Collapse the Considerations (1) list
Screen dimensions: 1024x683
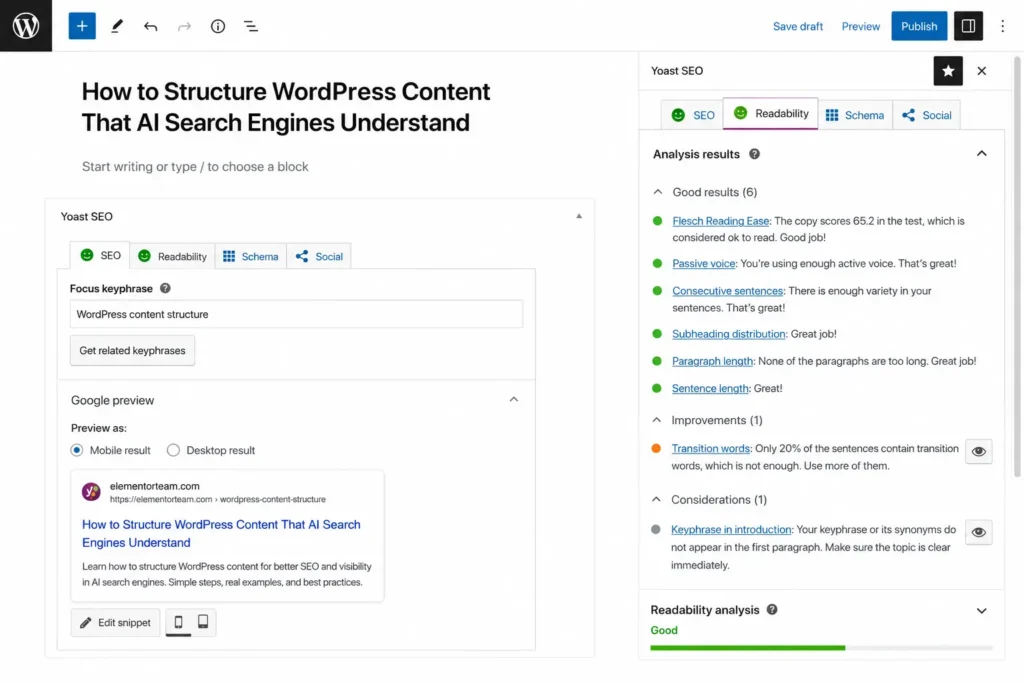(x=656, y=500)
